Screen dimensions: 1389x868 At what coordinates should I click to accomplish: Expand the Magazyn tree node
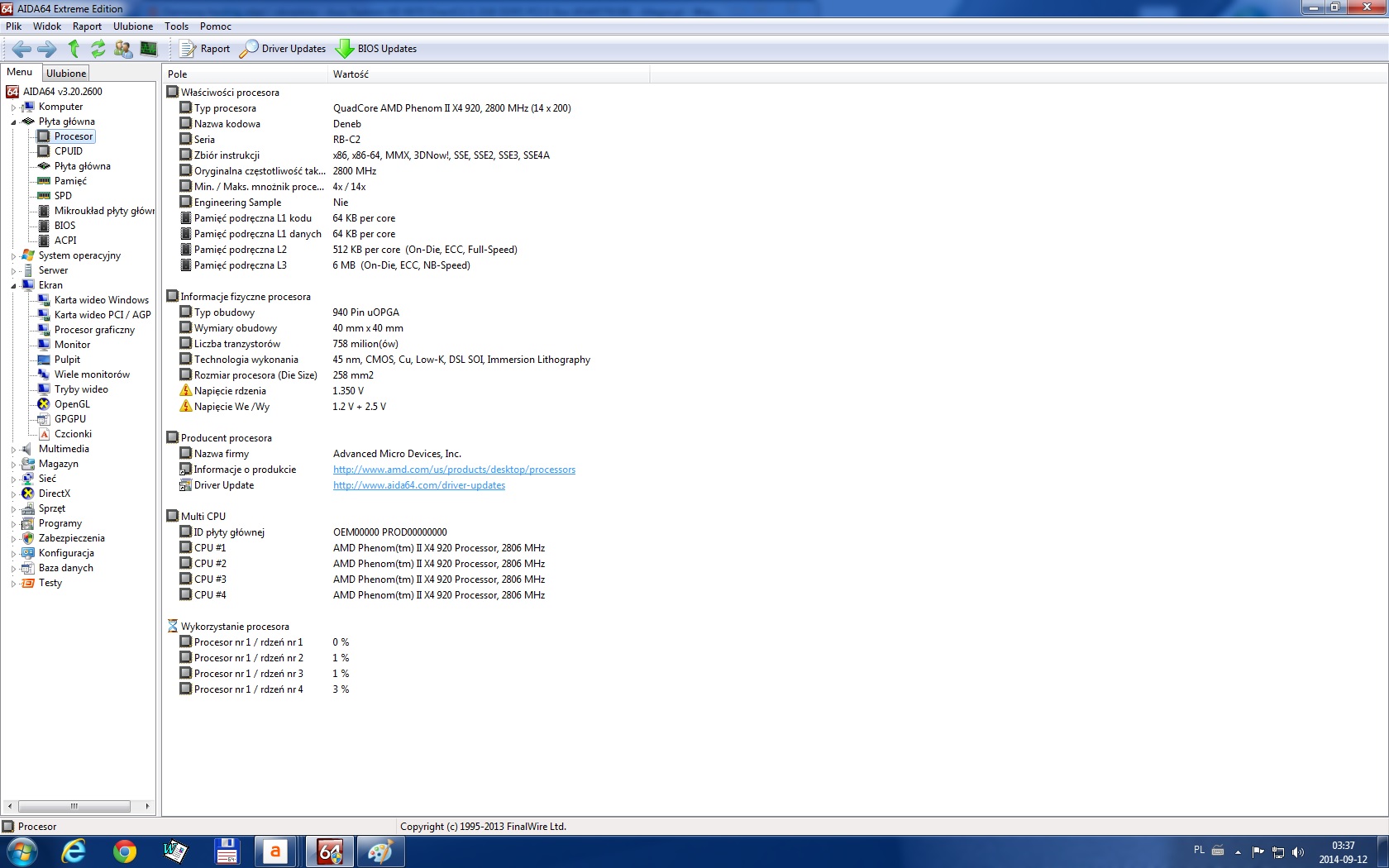[x=13, y=465]
